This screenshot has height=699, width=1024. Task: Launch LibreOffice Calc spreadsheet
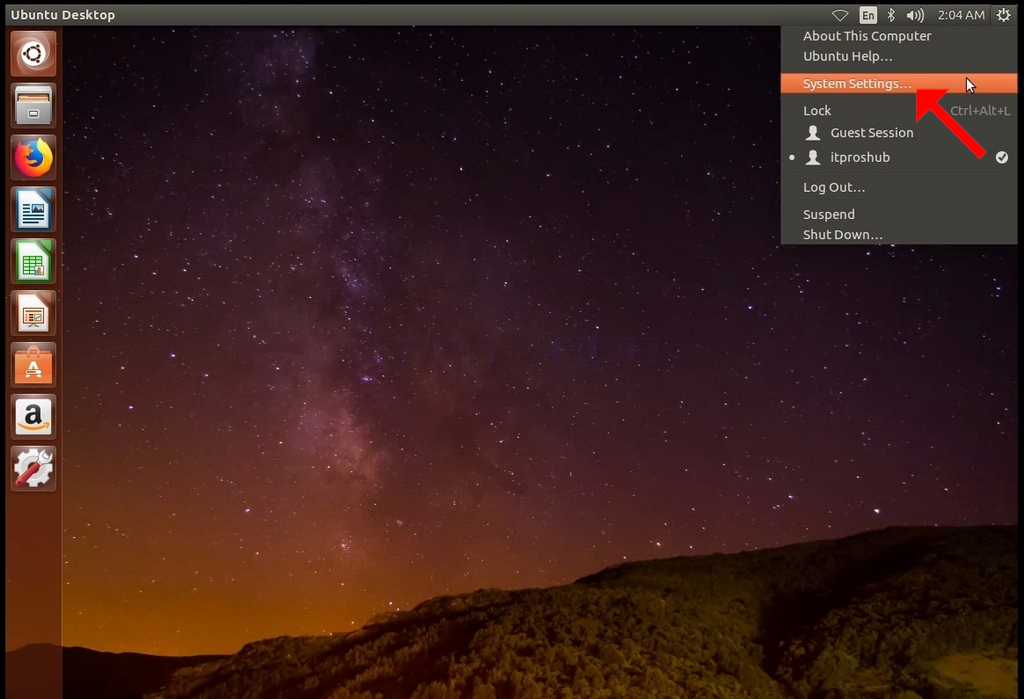pyautogui.click(x=33, y=261)
